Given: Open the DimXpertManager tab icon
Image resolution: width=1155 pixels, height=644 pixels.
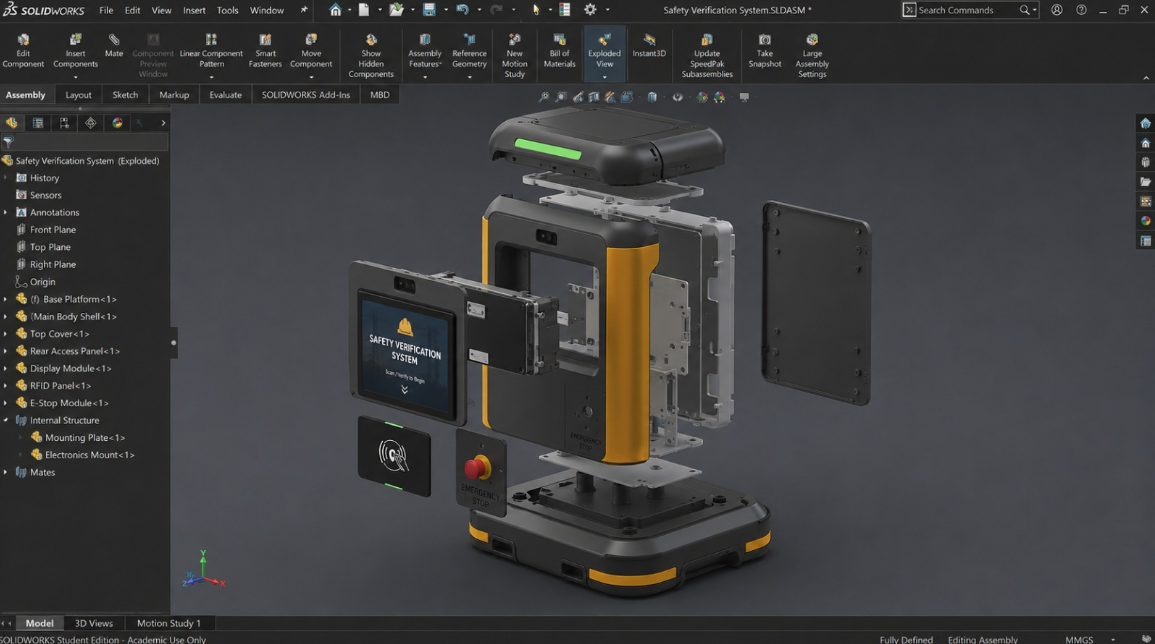Looking at the screenshot, I should [x=91, y=123].
